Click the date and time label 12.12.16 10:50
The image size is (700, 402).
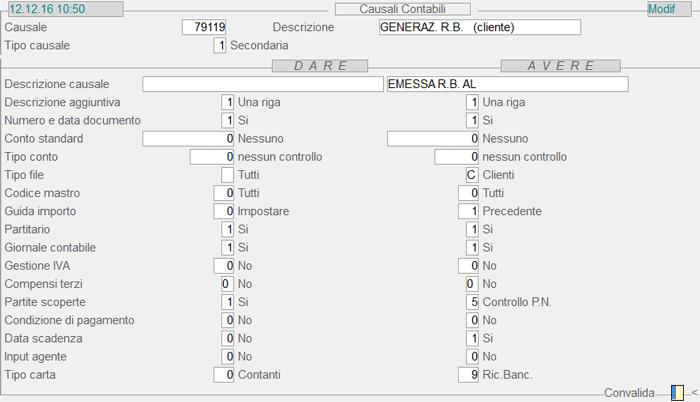[x=66, y=9]
